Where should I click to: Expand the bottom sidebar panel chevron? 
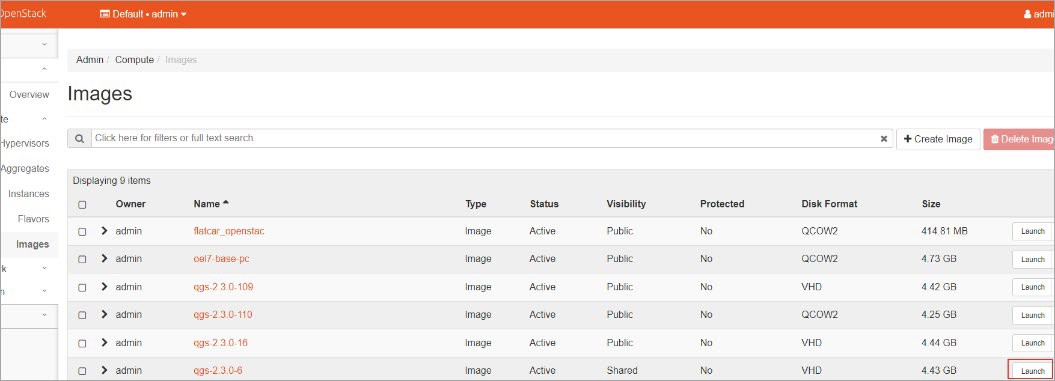[x=44, y=314]
